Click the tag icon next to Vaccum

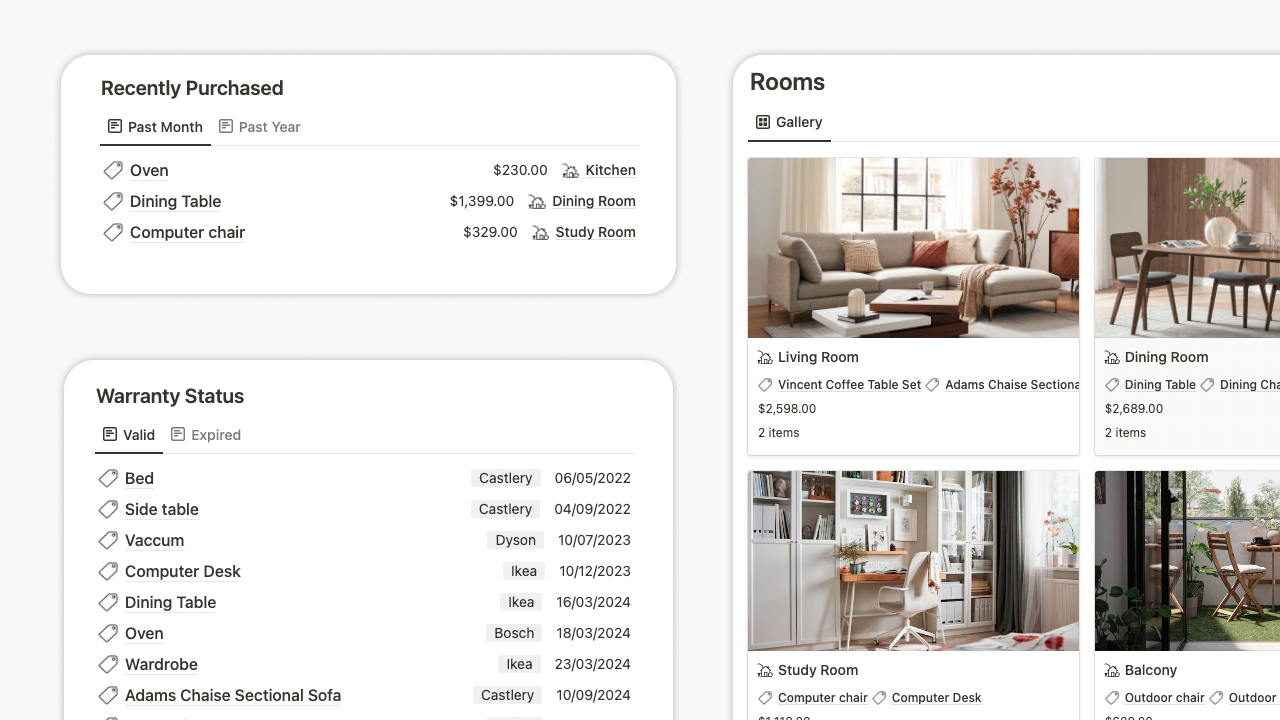pos(109,540)
